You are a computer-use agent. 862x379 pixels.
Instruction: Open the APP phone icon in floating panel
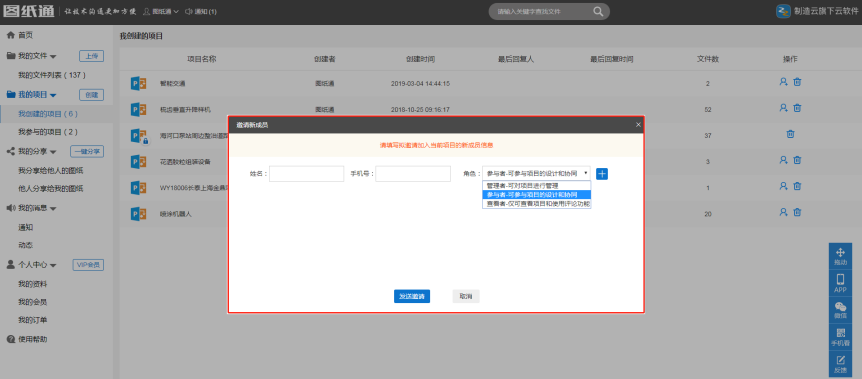[840, 282]
